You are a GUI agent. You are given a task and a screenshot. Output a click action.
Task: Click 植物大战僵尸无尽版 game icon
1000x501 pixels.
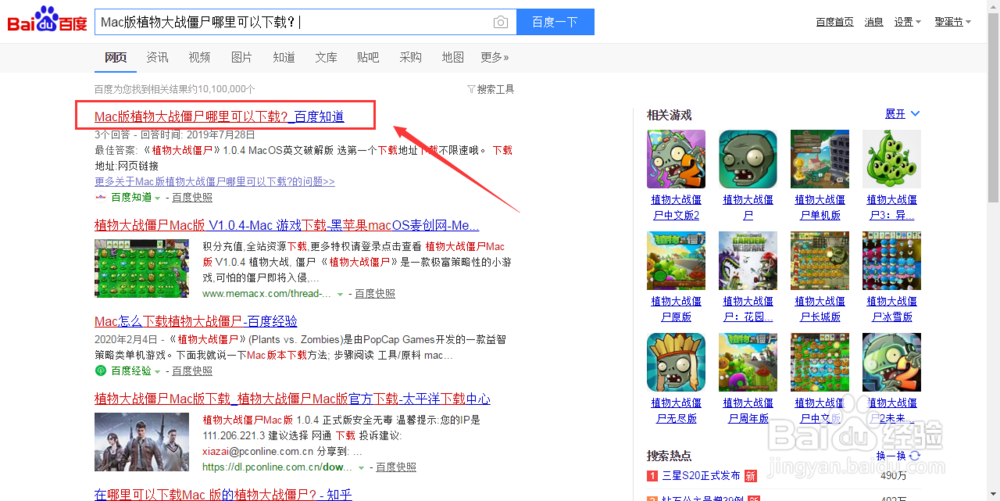point(676,362)
